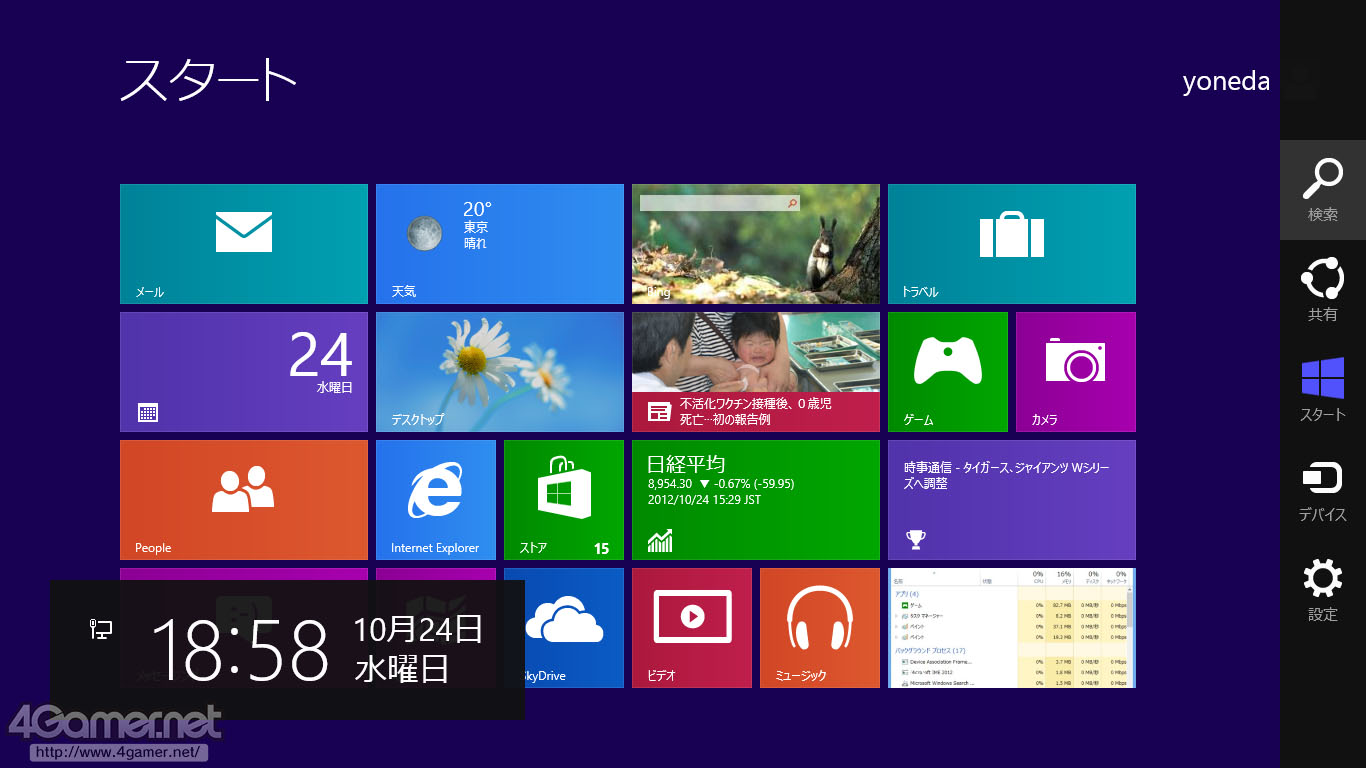Click the スタート charm with Windows logo
Screen dimensions: 1366x768
click(1323, 390)
